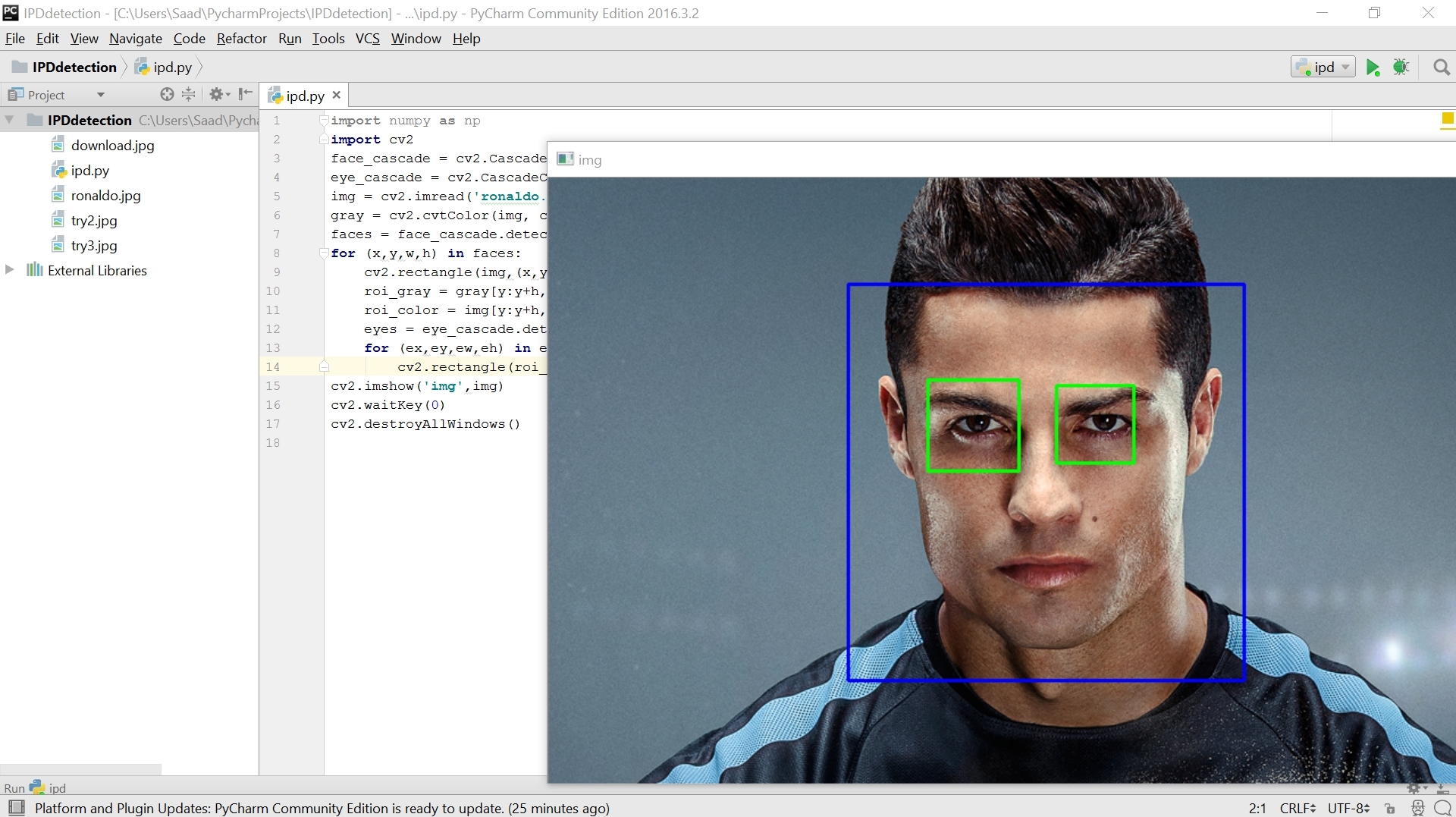This screenshot has width=1456, height=817.
Task: Open Project panel gear settings
Action: point(218,94)
